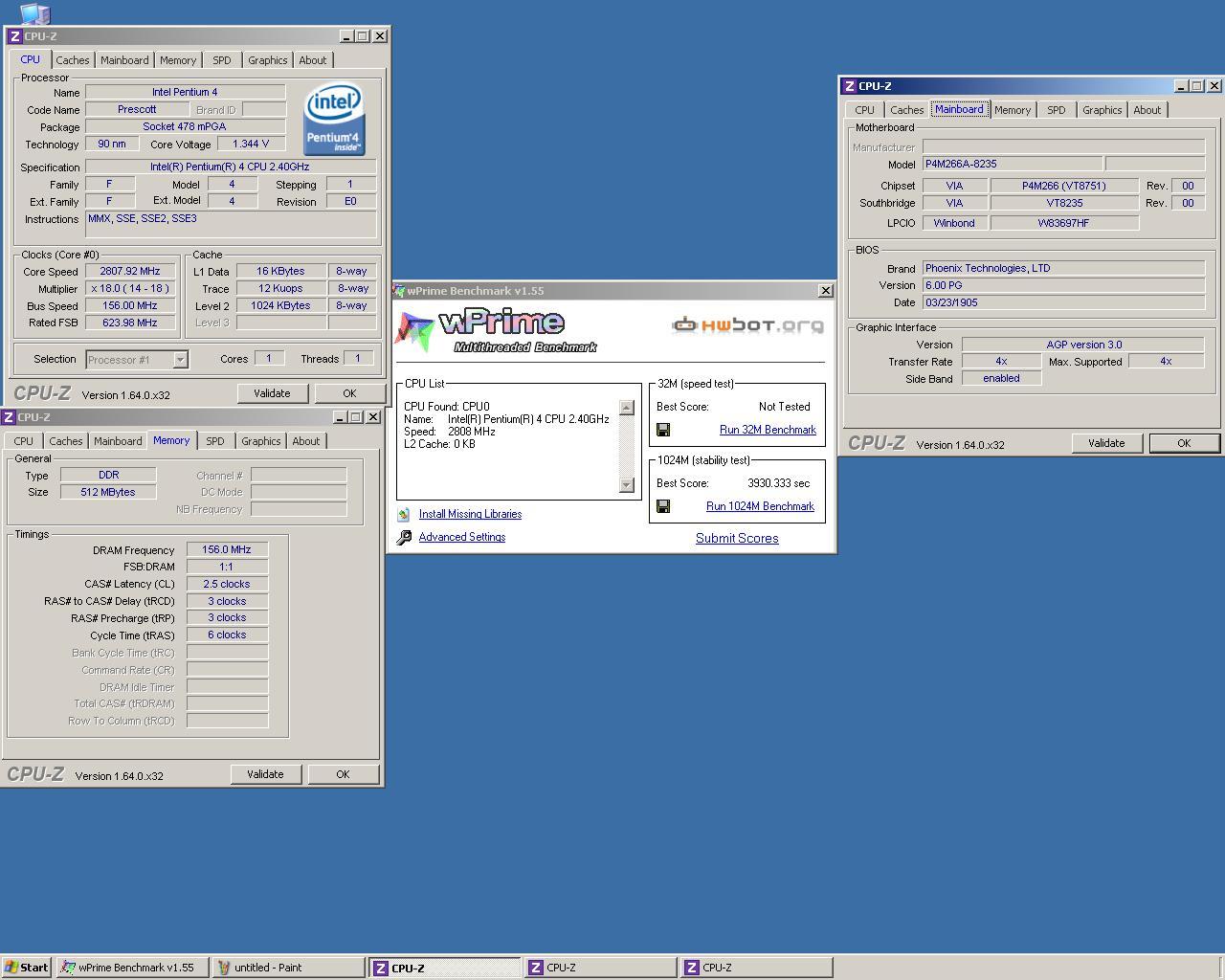Click the LPCIO value W83697HF

coord(1064,223)
